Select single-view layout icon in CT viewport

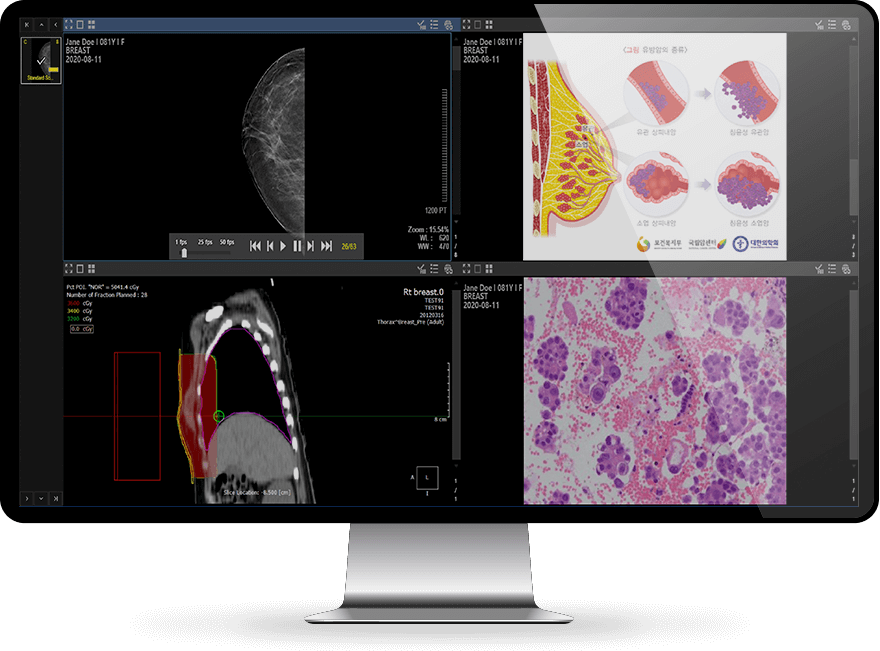pyautogui.click(x=80, y=268)
